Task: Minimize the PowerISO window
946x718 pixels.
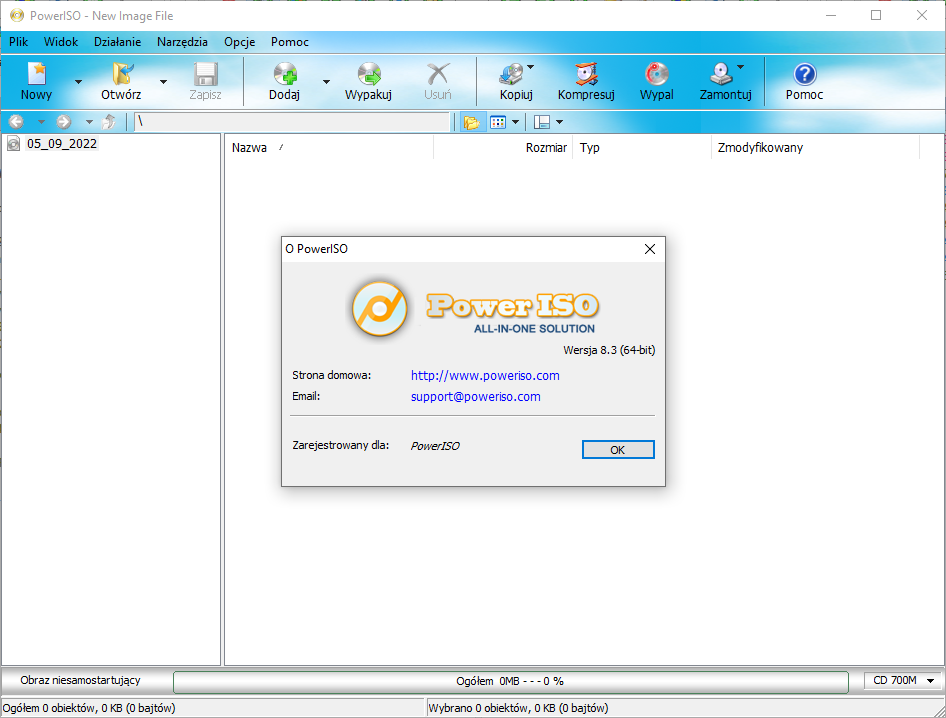Action: pyautogui.click(x=831, y=16)
